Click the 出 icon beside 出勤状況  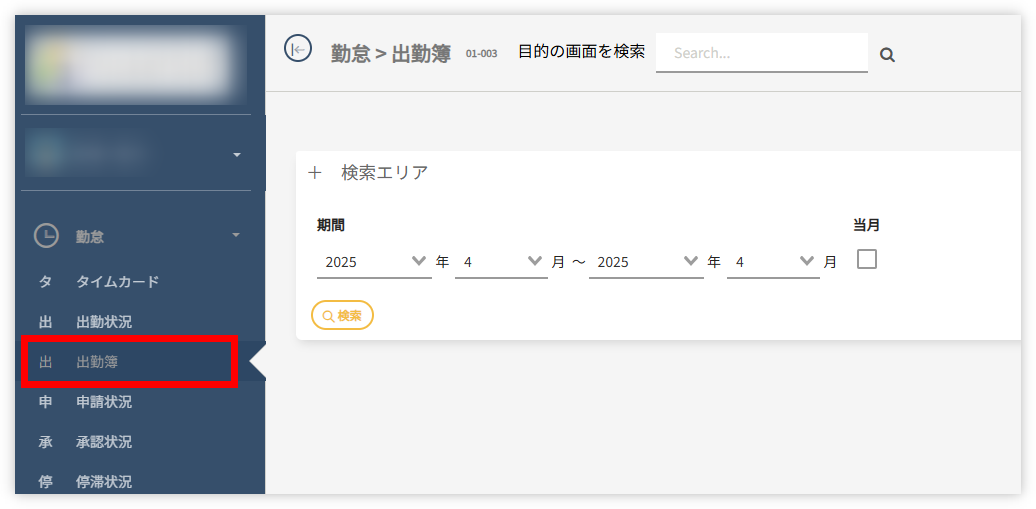(x=45, y=322)
